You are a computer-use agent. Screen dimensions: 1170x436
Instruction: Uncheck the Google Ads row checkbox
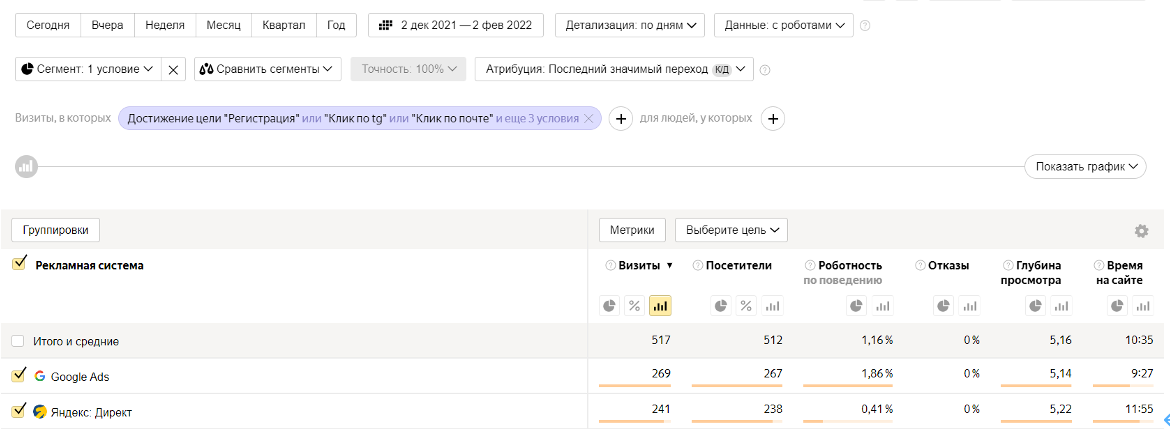pos(19,376)
